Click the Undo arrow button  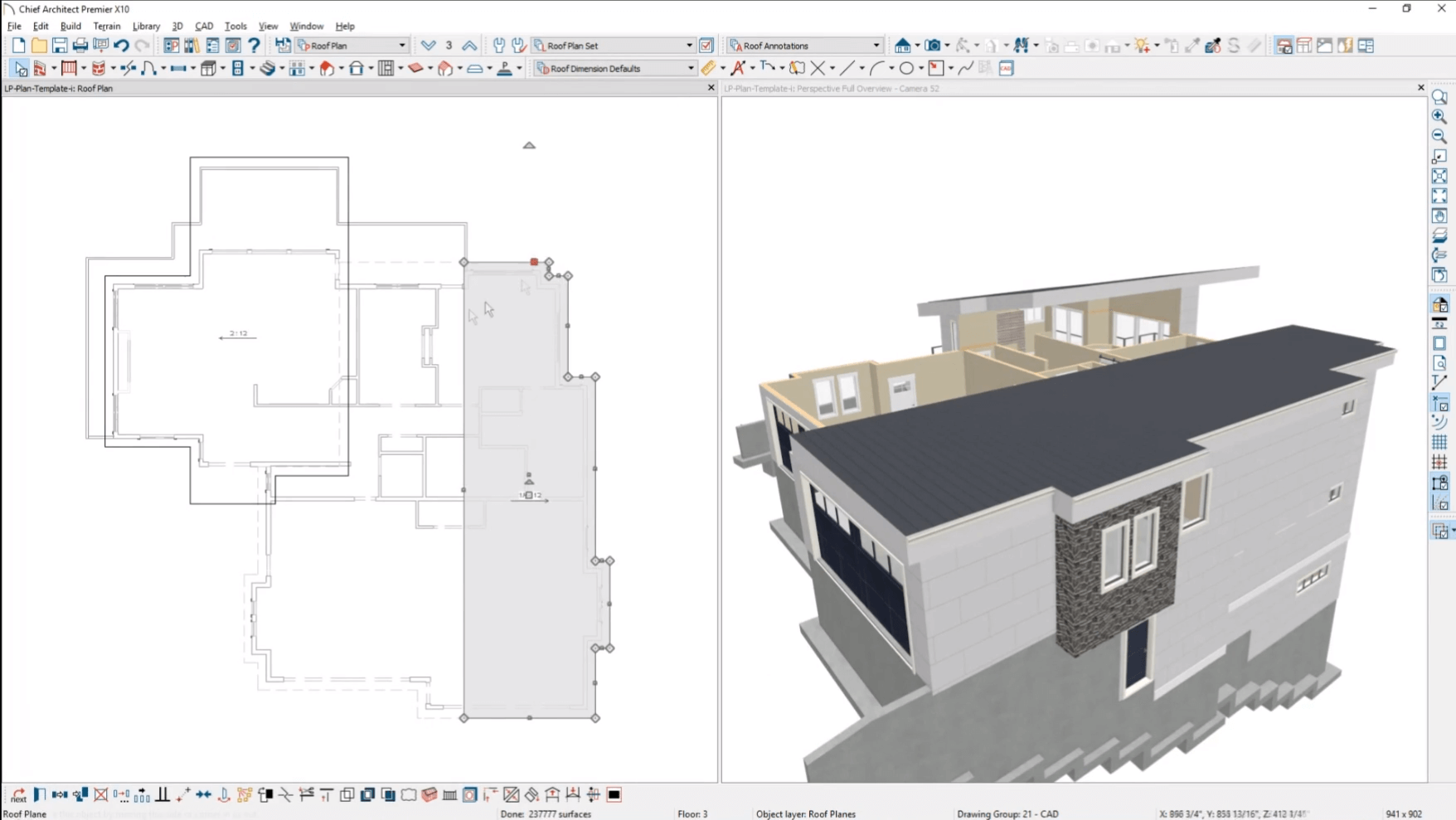122,46
